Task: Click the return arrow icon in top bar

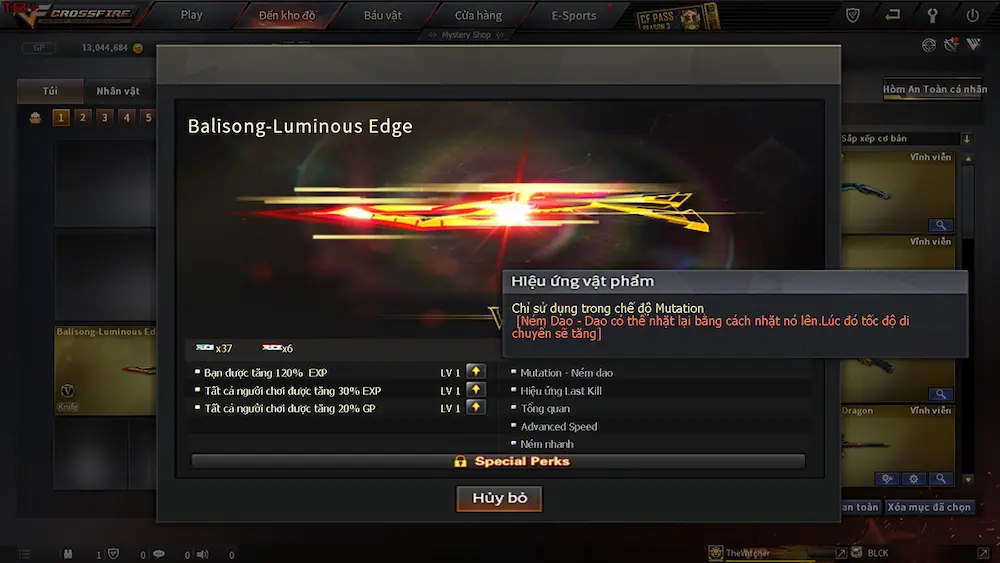Action: (x=892, y=15)
